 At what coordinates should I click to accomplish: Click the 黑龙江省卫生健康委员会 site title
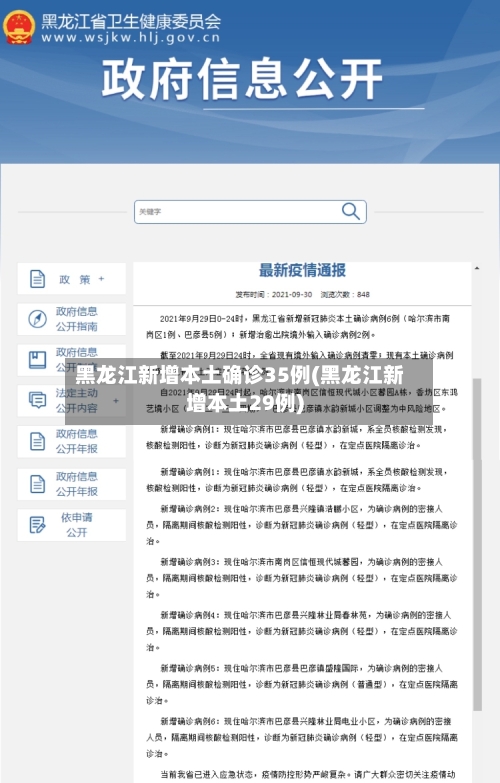[x=131, y=21]
